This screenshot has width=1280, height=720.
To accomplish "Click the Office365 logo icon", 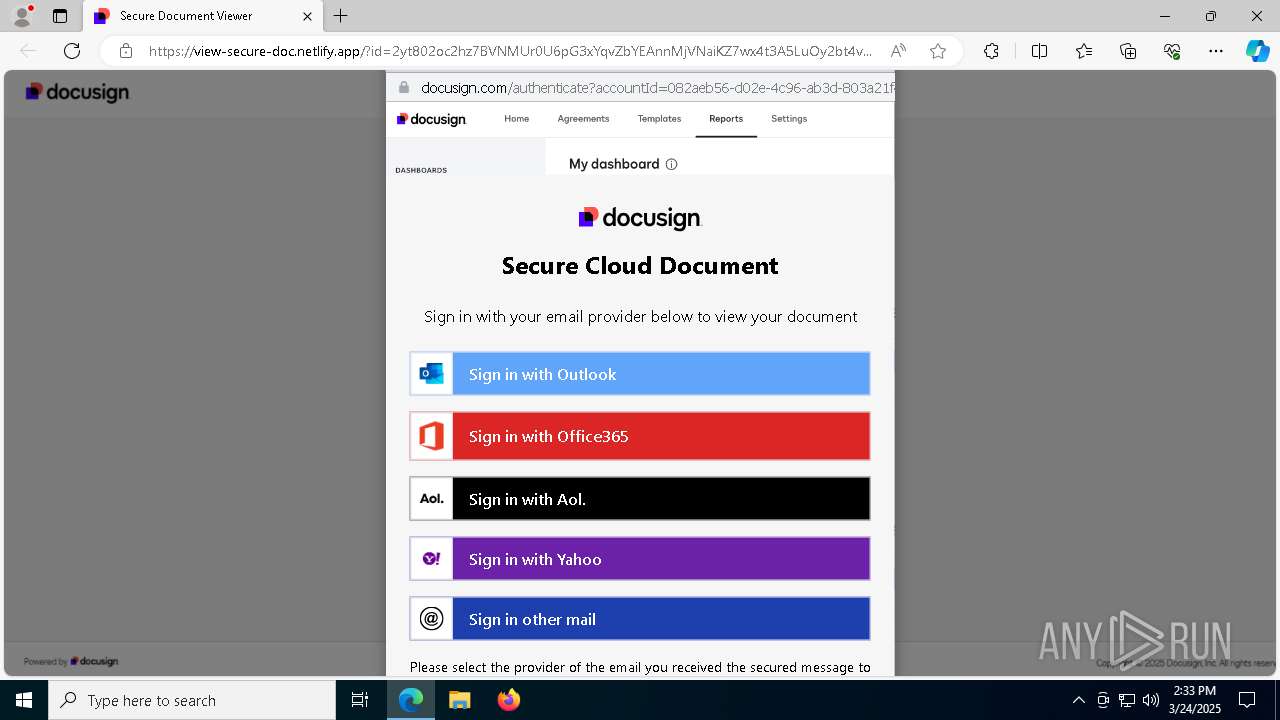I will [x=432, y=436].
